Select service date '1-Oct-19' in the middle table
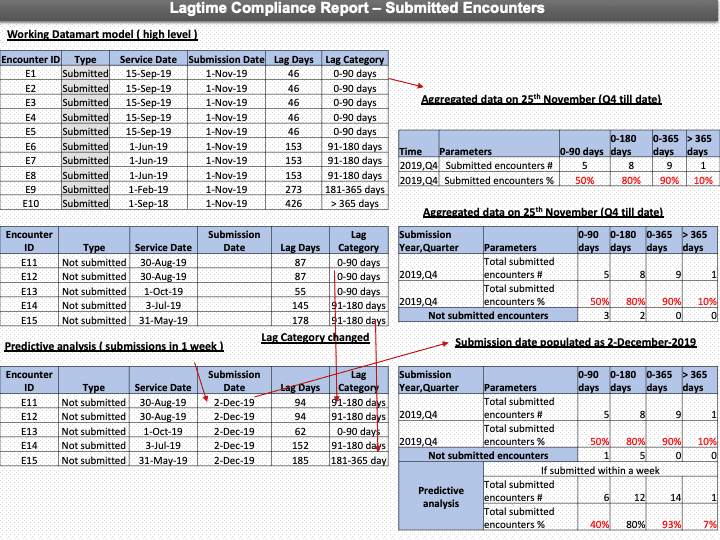The image size is (720, 540). (x=163, y=291)
